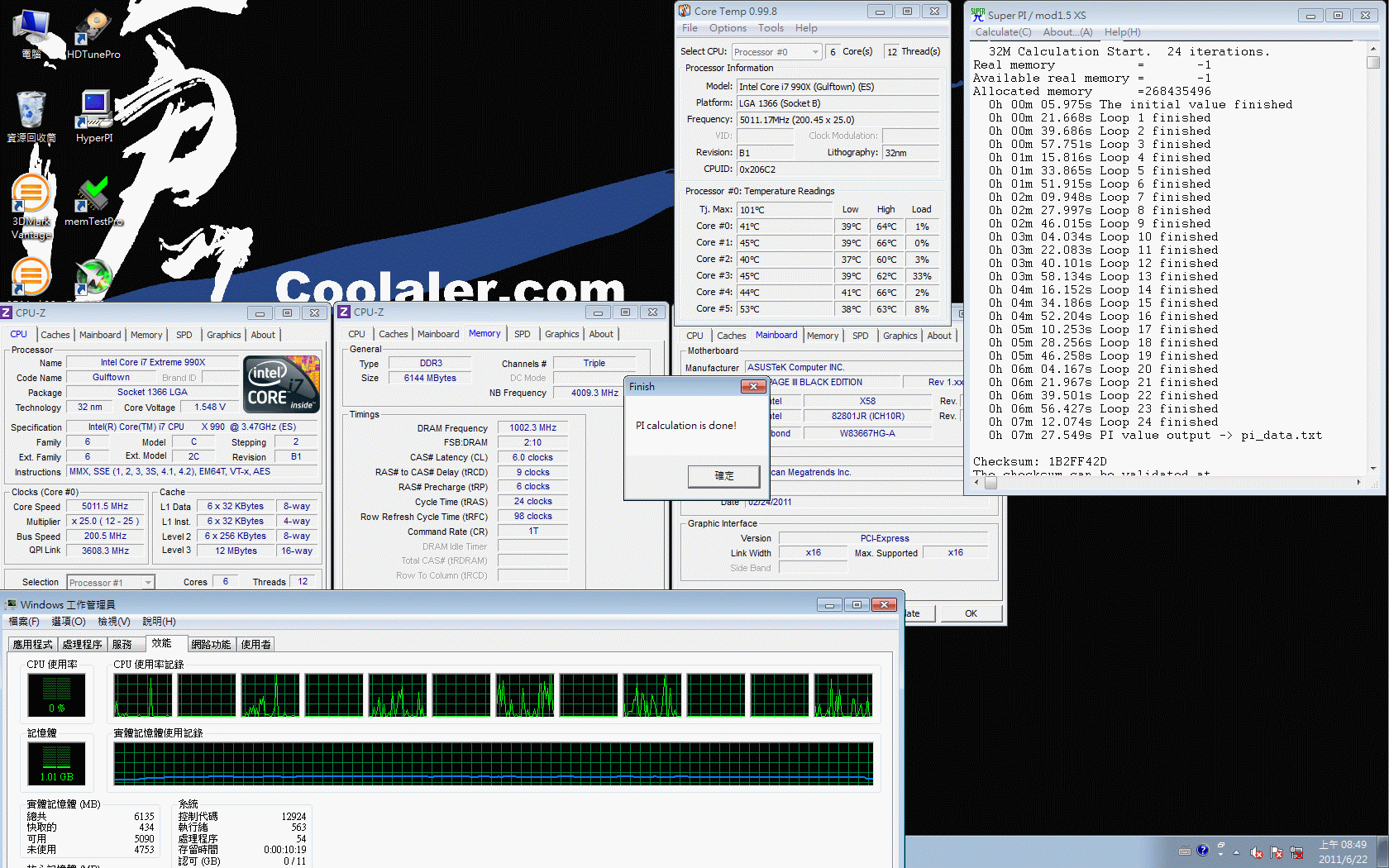The image size is (1389, 868).
Task: Switch to 應用程式 tab in Task Manager
Action: (x=32, y=645)
